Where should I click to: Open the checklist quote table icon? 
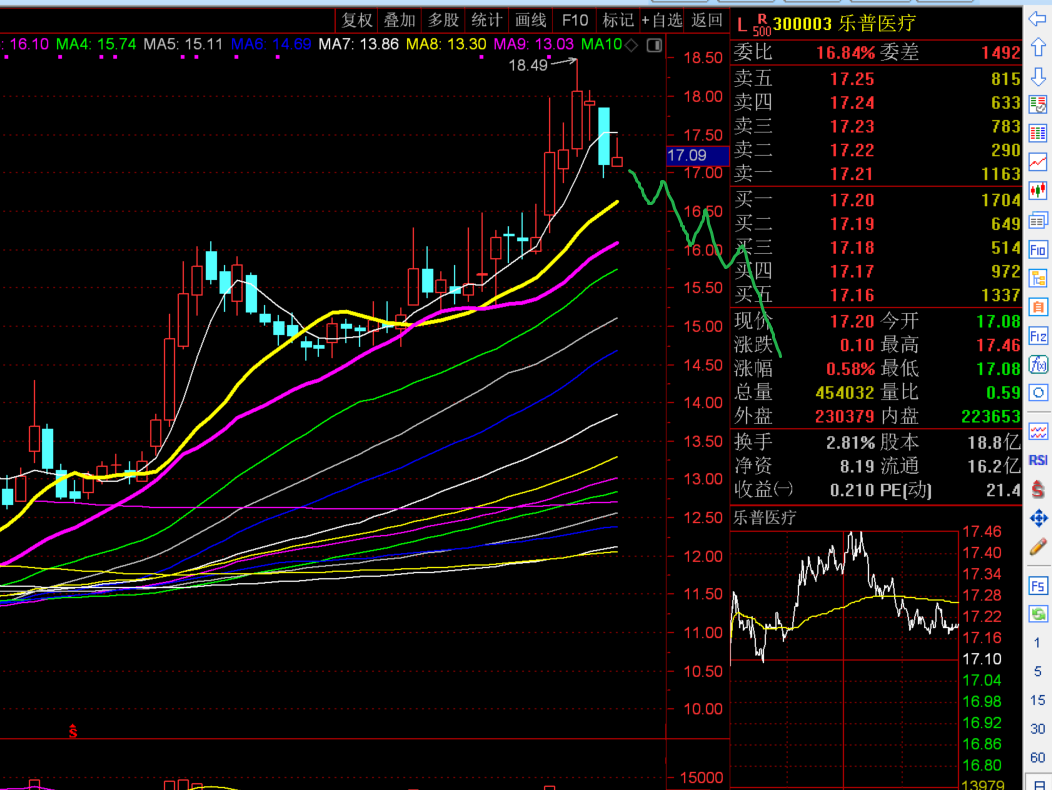tap(1037, 104)
